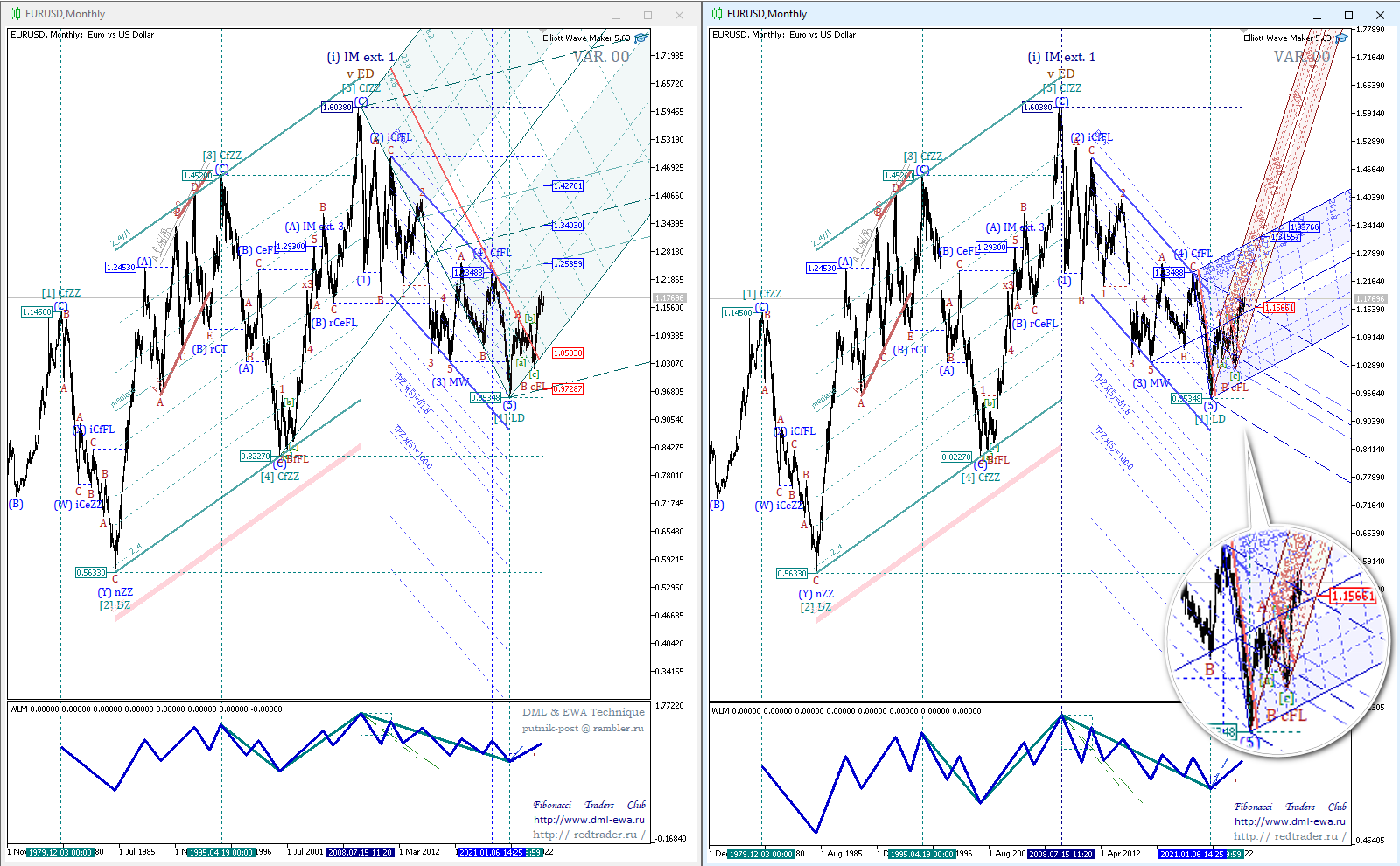This screenshot has width=1400, height=866.
Task: Maximize the right EURUSD,Monthly chart window
Action: 1348,15
